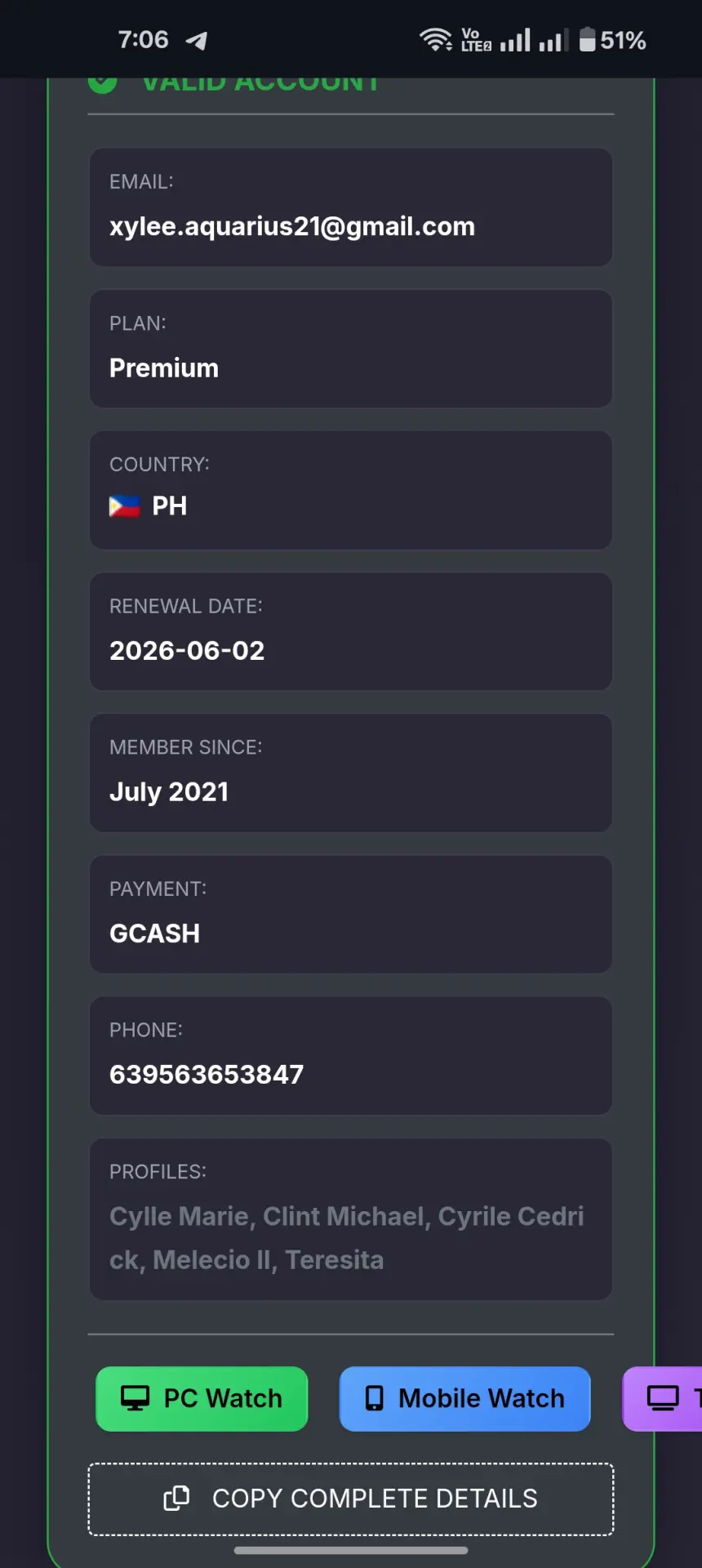Tap the monitor icon on PC Watch
Viewport: 702px width, 1568px height.
(x=136, y=1398)
